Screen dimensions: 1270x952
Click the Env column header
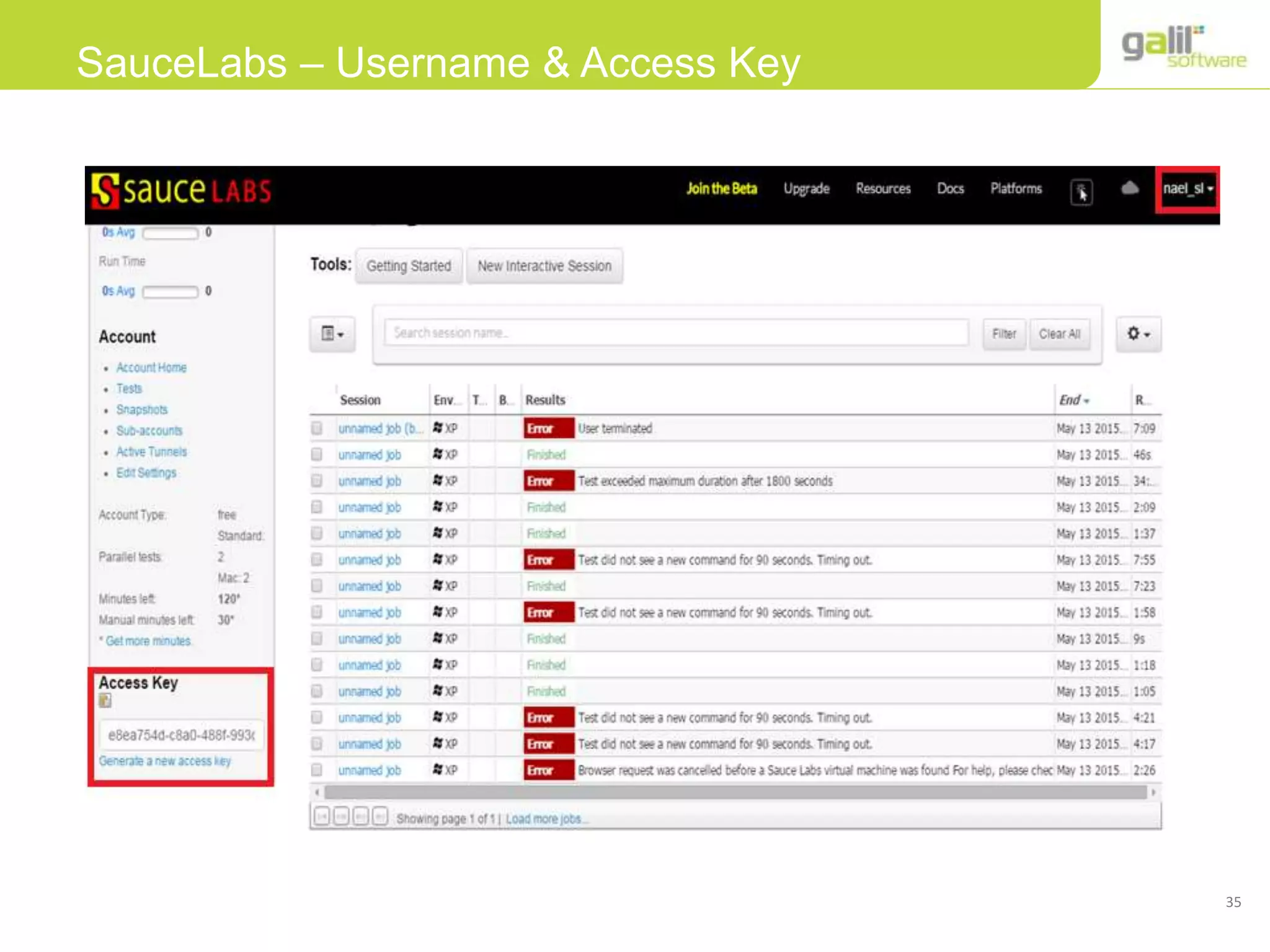447,400
